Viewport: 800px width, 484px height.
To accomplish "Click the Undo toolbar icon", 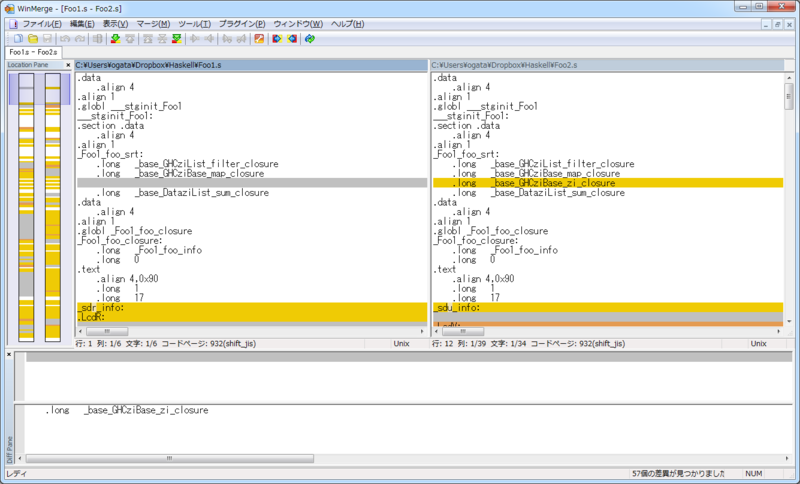I will click(65, 39).
